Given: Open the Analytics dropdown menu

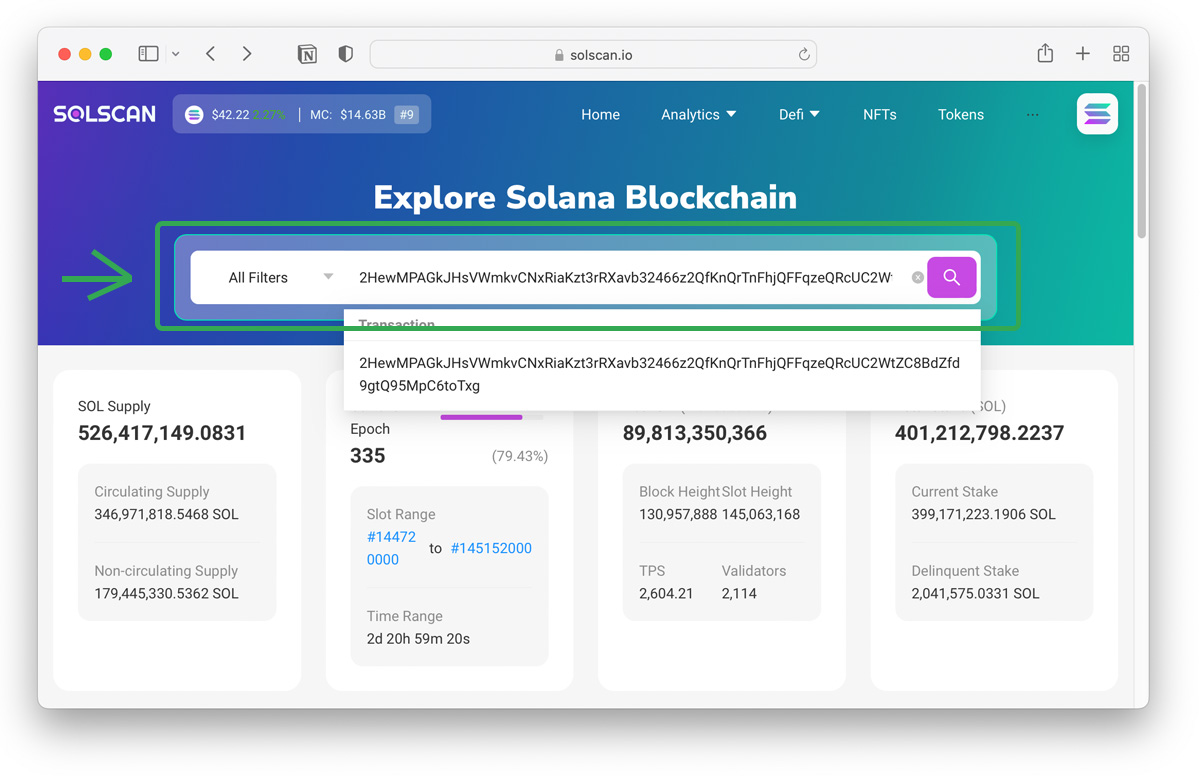Looking at the screenshot, I should (x=698, y=114).
